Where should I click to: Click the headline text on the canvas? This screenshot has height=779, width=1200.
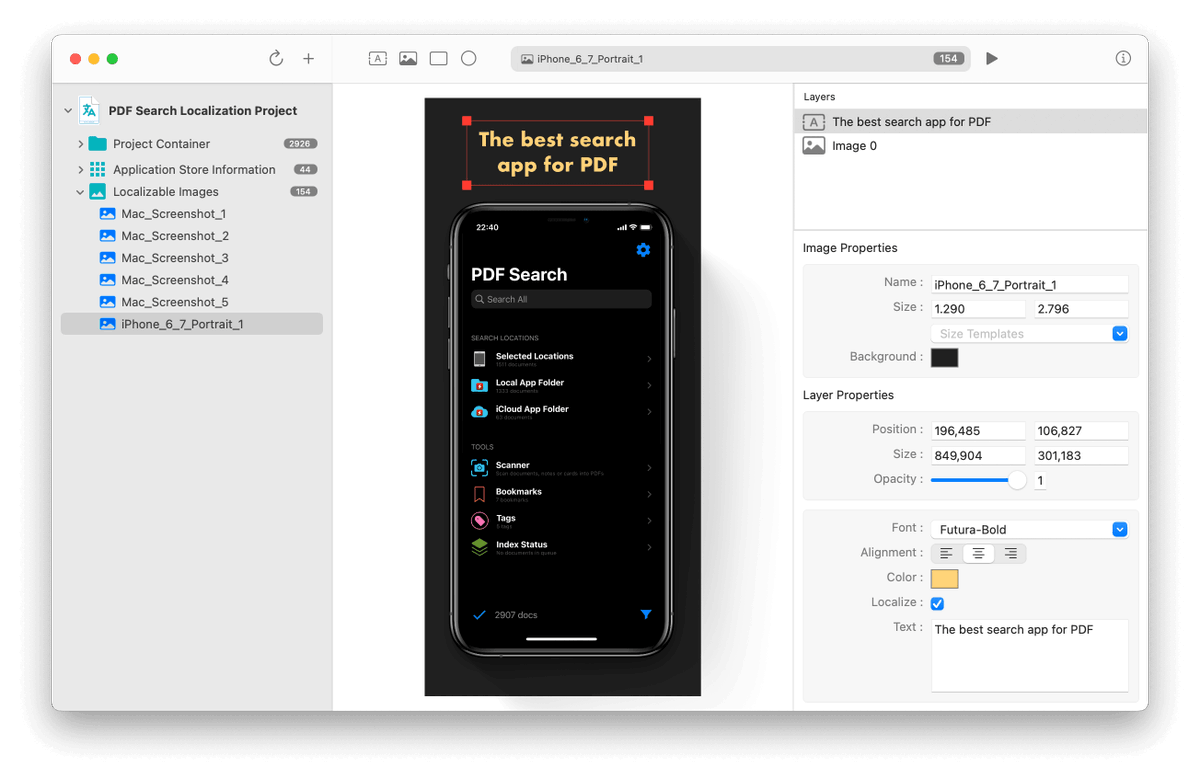click(557, 152)
